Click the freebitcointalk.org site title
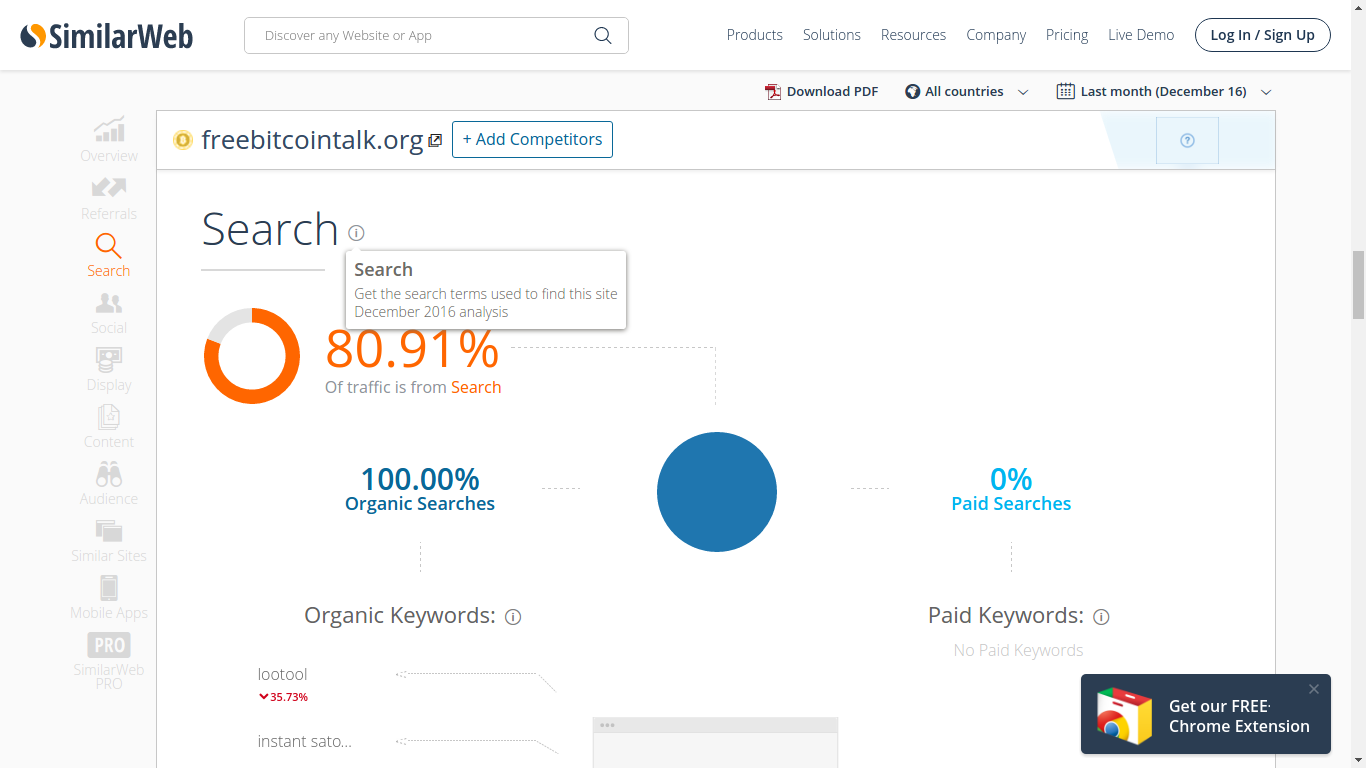Viewport: 1366px width, 768px height. tap(312, 140)
